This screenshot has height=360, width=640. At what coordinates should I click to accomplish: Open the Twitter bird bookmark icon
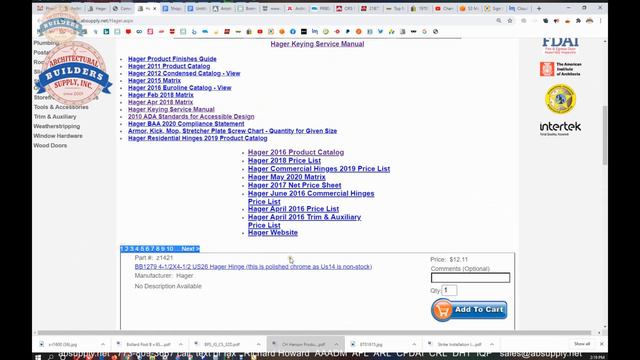click(x=380, y=31)
